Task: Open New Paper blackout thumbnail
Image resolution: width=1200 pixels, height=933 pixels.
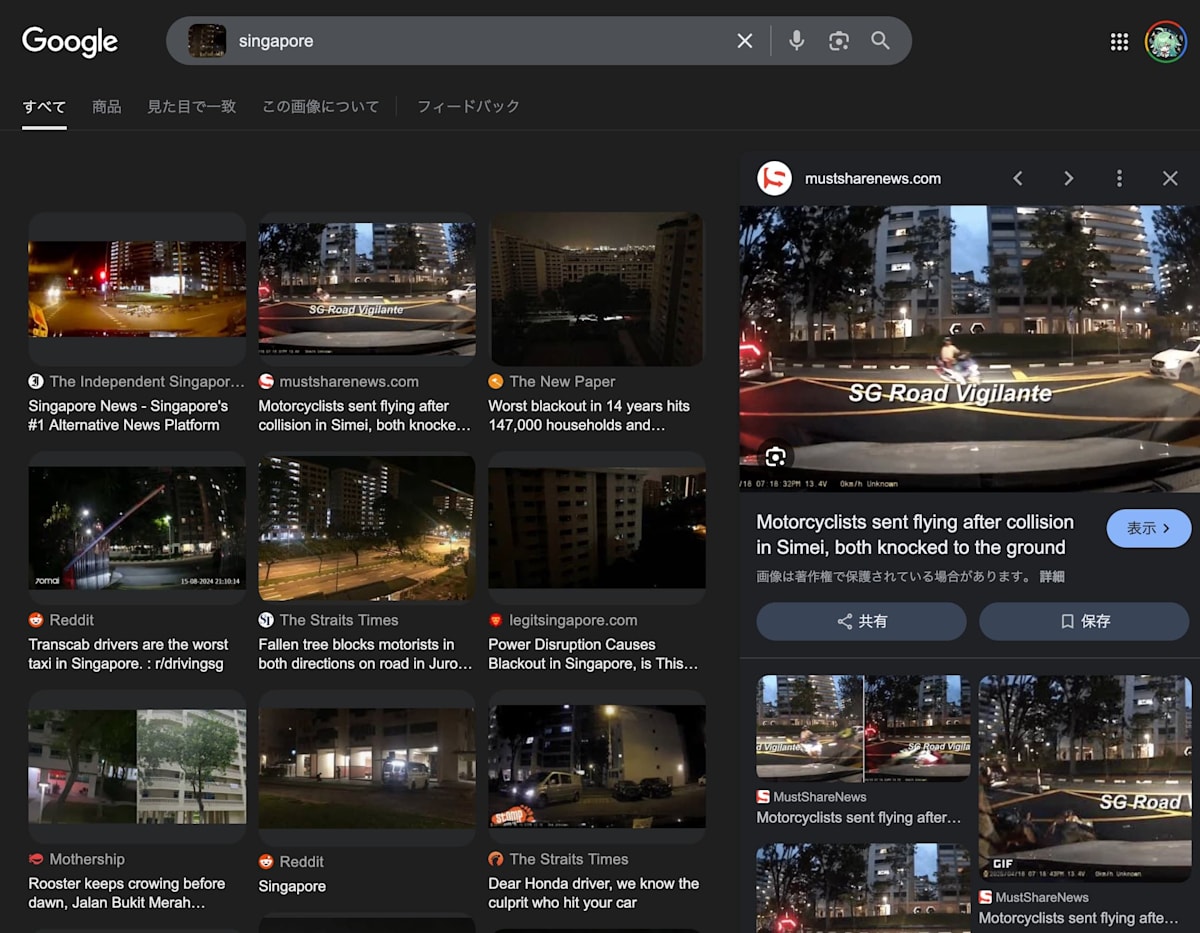Action: click(597, 289)
